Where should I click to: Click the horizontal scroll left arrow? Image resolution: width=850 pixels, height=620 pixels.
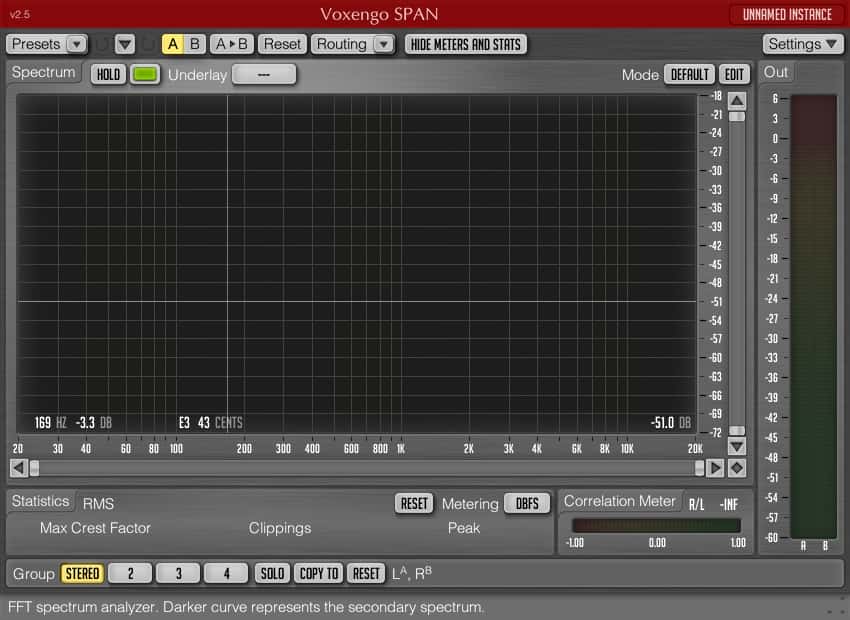(x=19, y=468)
